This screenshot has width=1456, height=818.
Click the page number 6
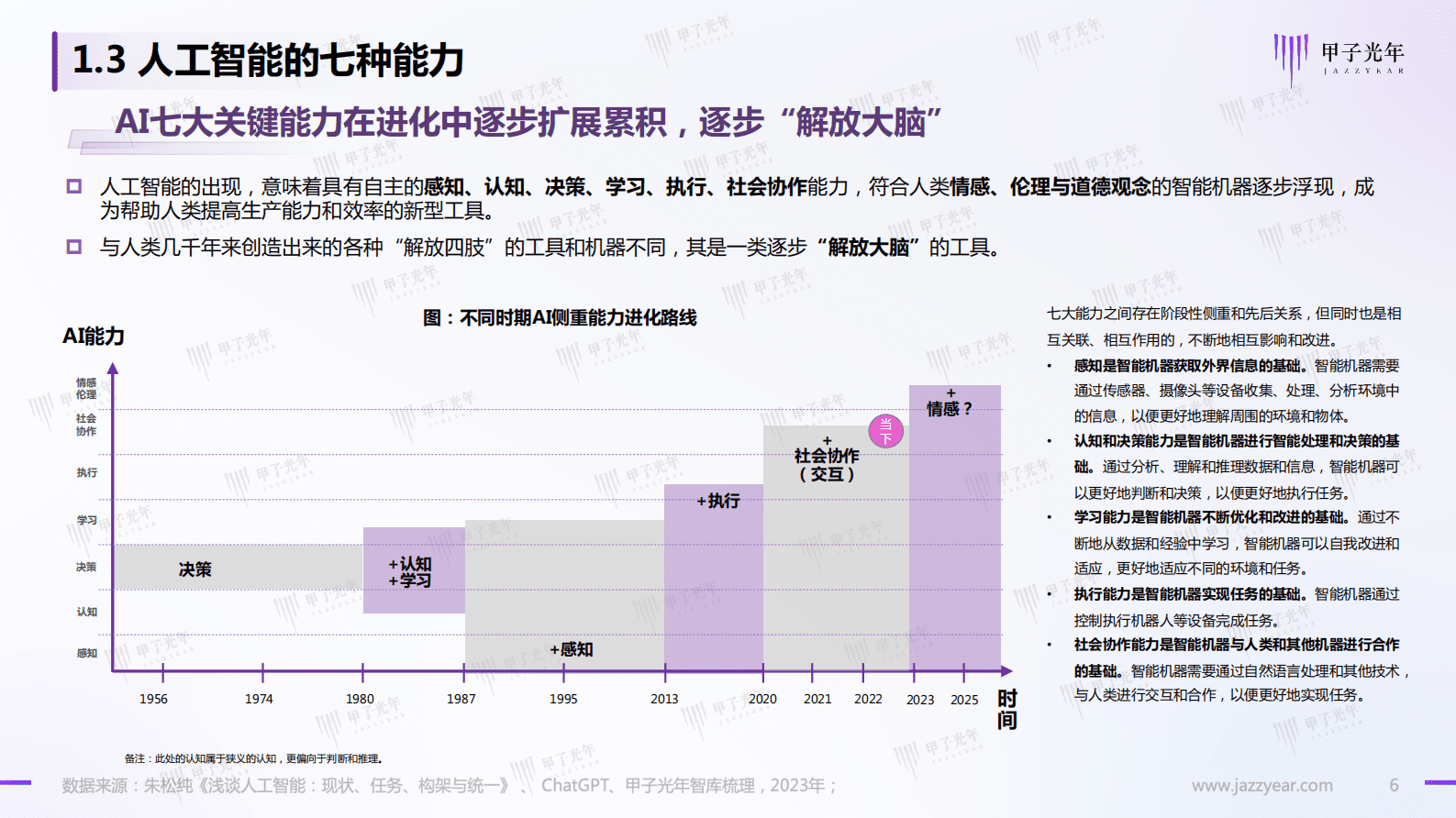coord(1394,785)
